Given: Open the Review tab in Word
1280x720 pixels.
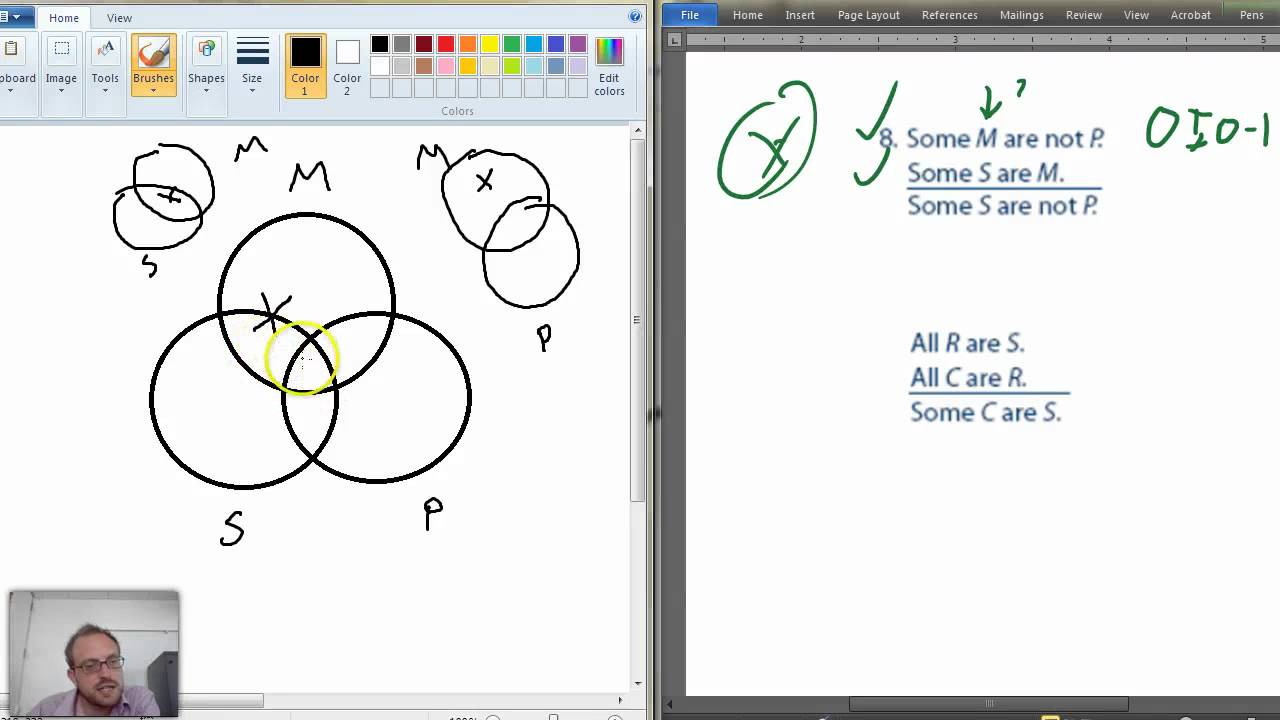Looking at the screenshot, I should point(1084,15).
